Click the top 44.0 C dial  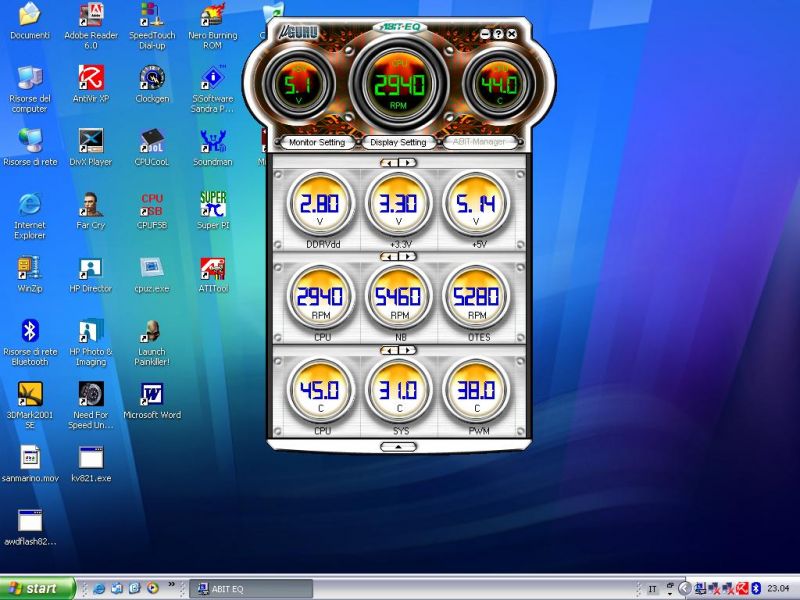coord(499,85)
